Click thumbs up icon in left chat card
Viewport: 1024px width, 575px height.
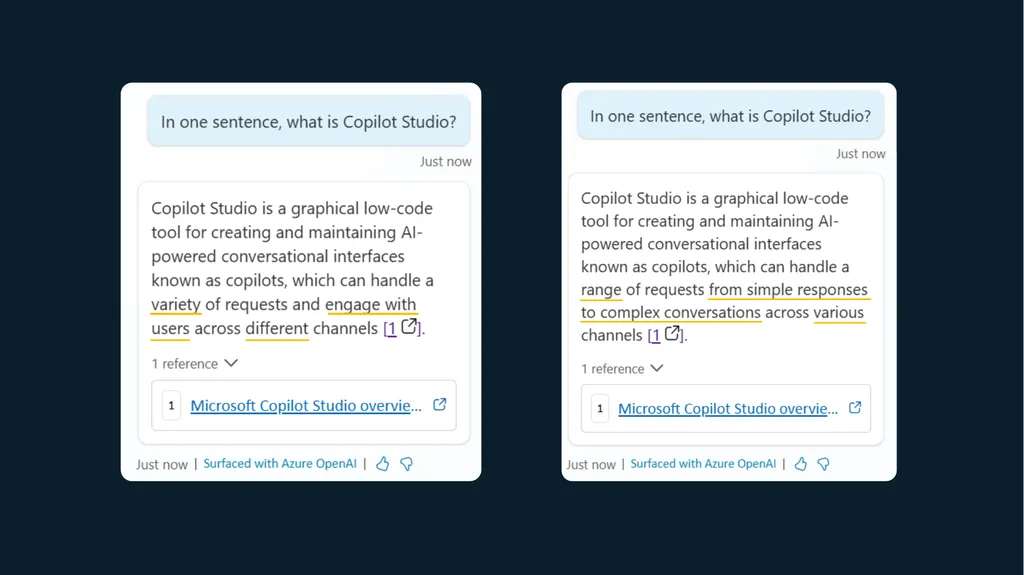(383, 464)
